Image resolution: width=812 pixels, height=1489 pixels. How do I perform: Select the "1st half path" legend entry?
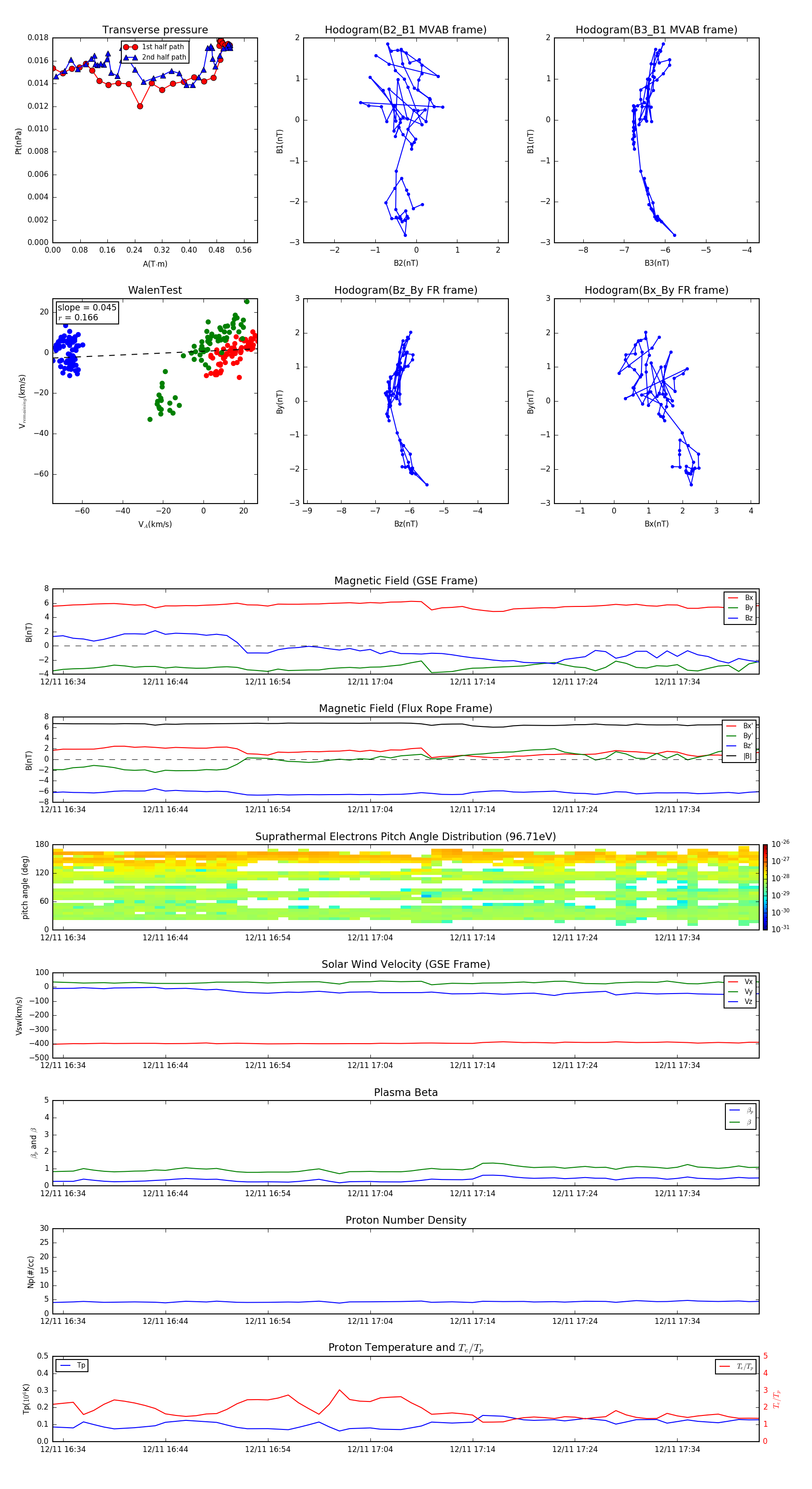point(154,47)
